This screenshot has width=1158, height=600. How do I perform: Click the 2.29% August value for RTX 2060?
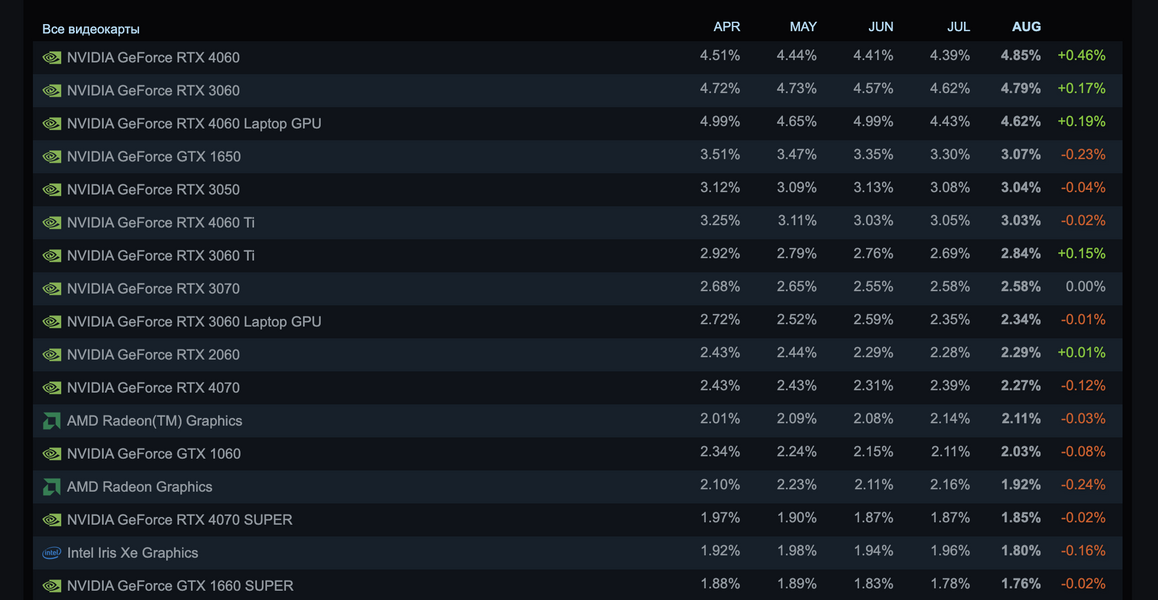[1020, 353]
